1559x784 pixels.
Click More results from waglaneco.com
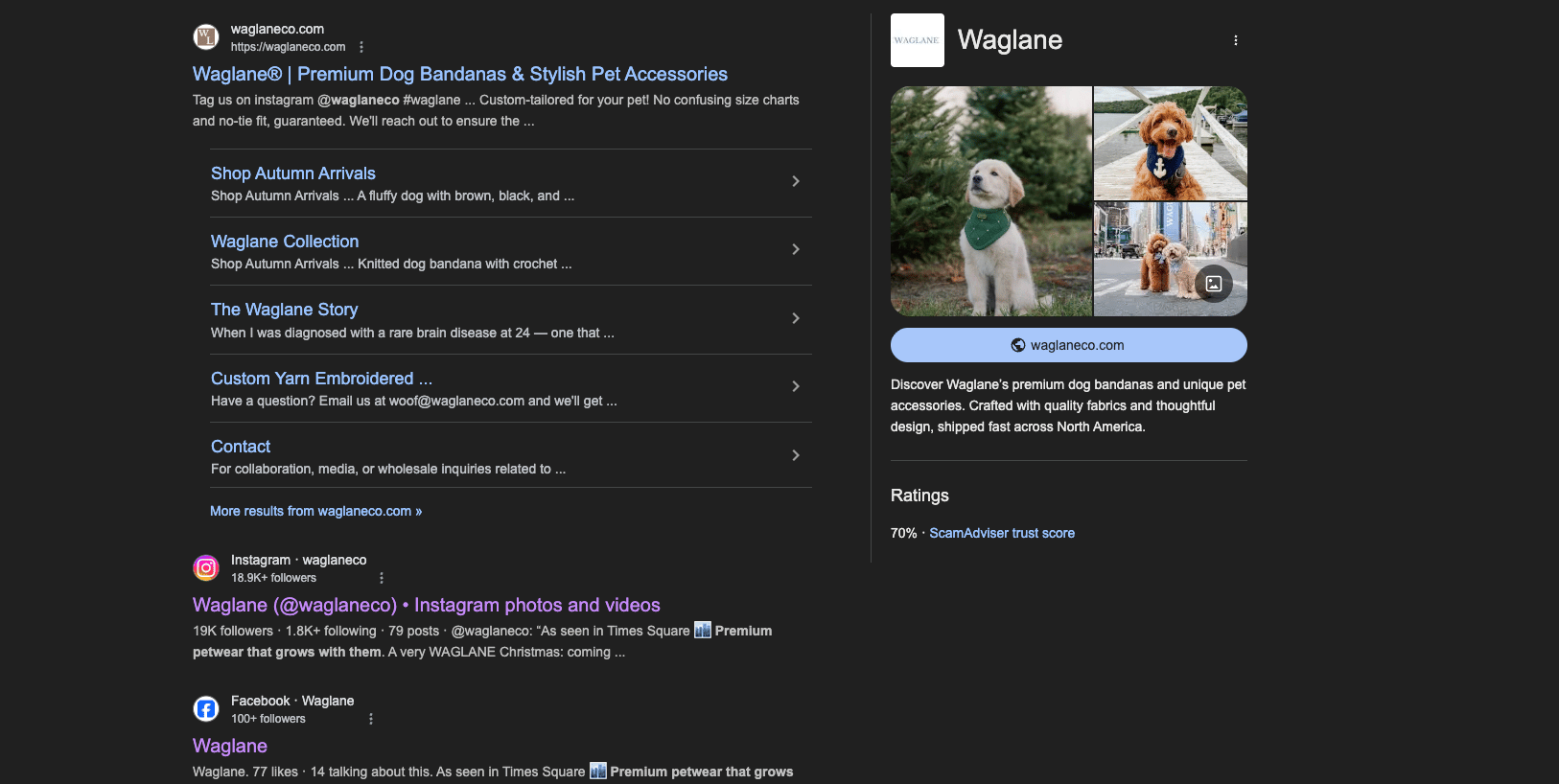(316, 511)
